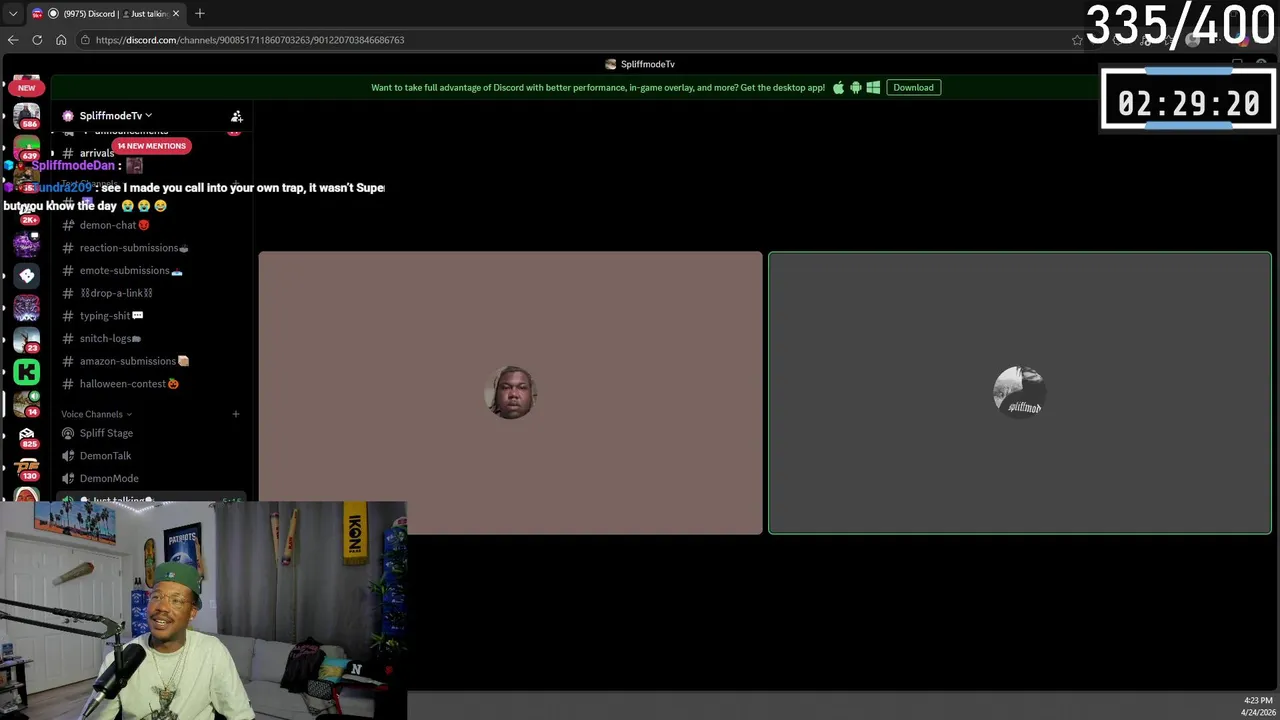Screen dimensions: 1280x720
Task: Jump to 14 New Mentions pill
Action: tap(151, 146)
